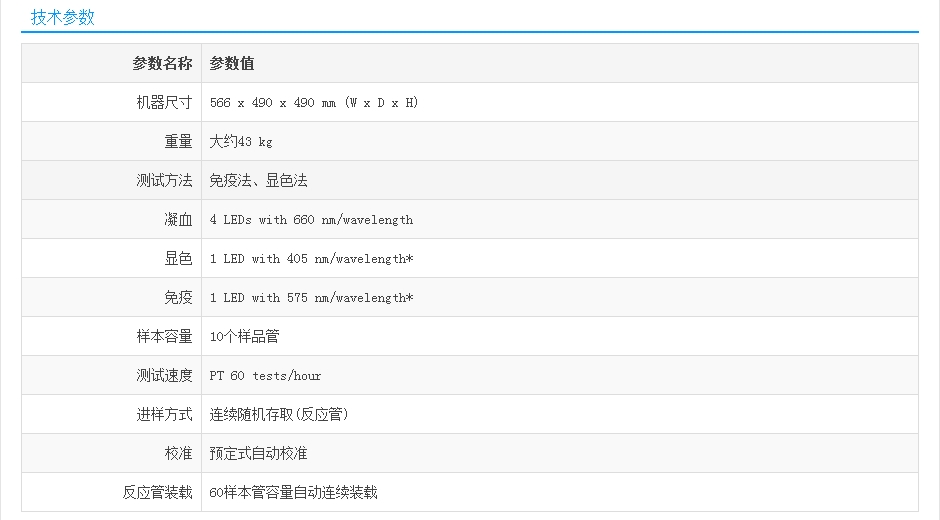The image size is (940, 520).
Task: Click the 免疫法、显色法 value
Action: (x=258, y=181)
